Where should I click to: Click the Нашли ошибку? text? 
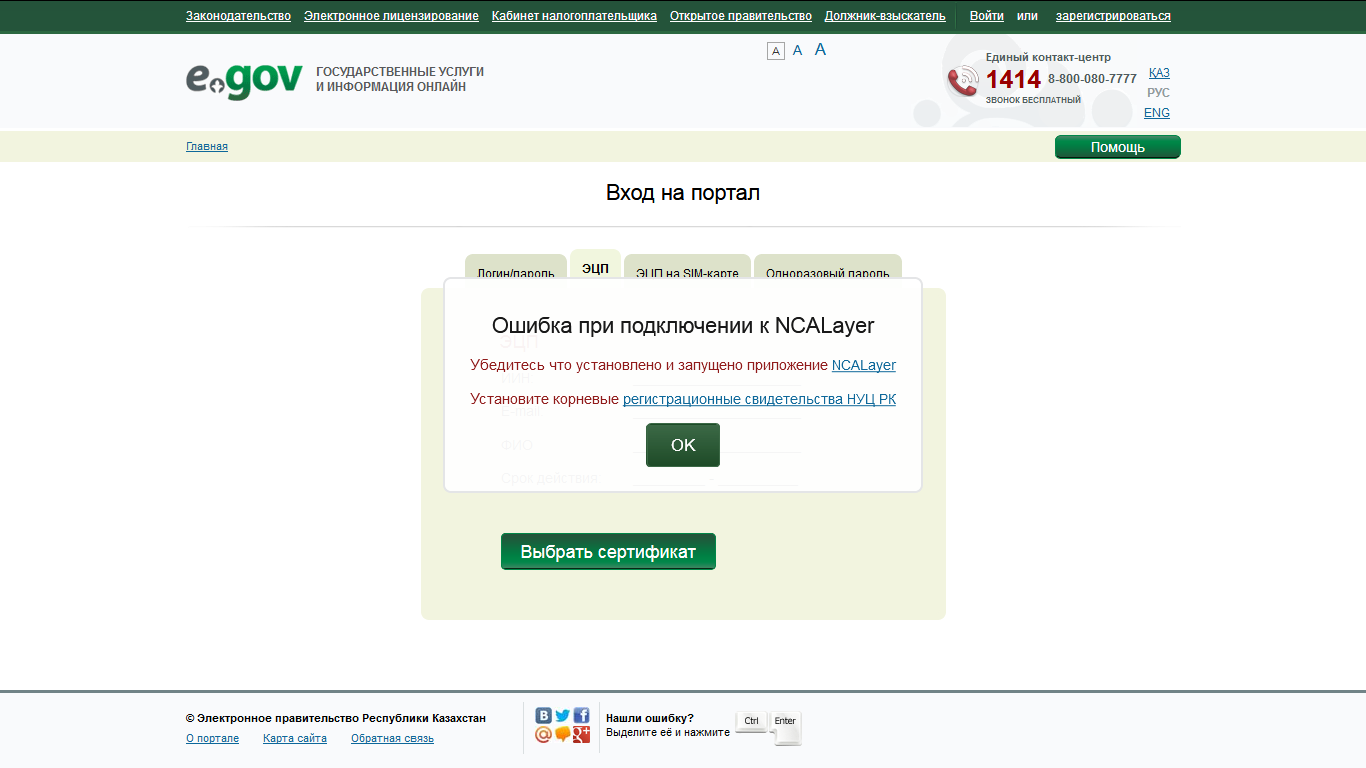650,718
